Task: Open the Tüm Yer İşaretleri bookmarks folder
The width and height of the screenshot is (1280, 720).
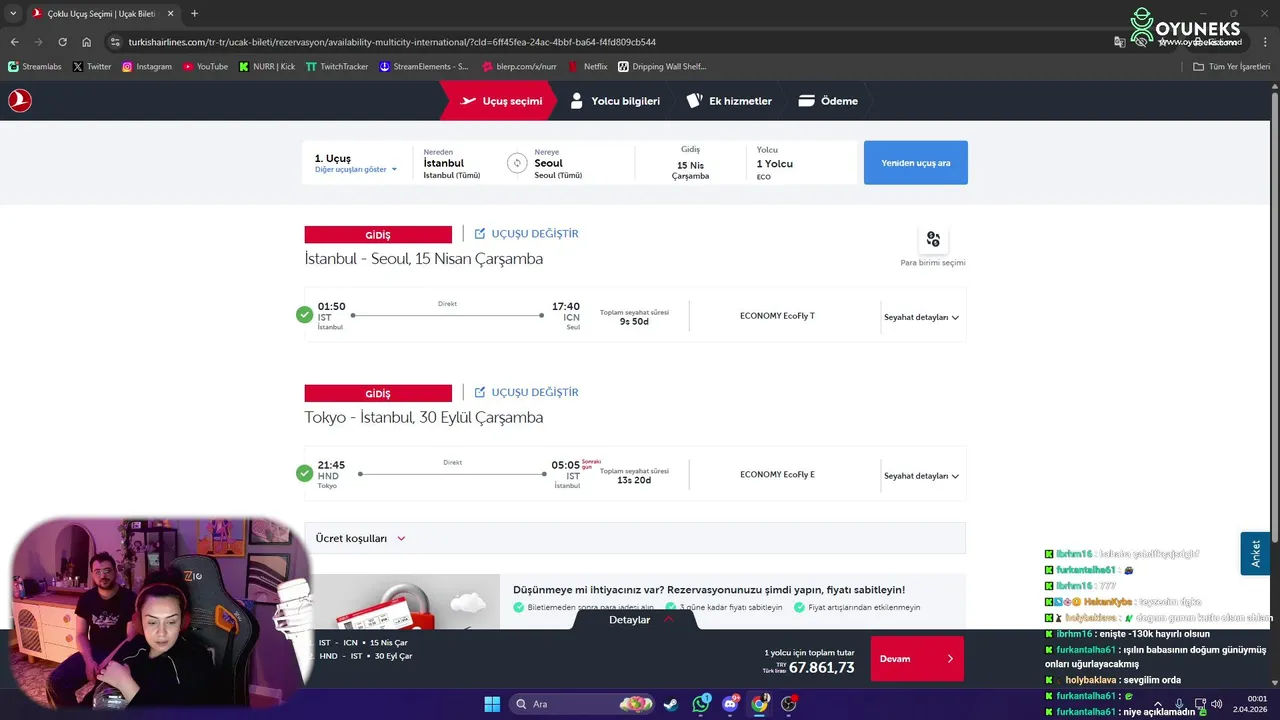Action: pos(1231,67)
